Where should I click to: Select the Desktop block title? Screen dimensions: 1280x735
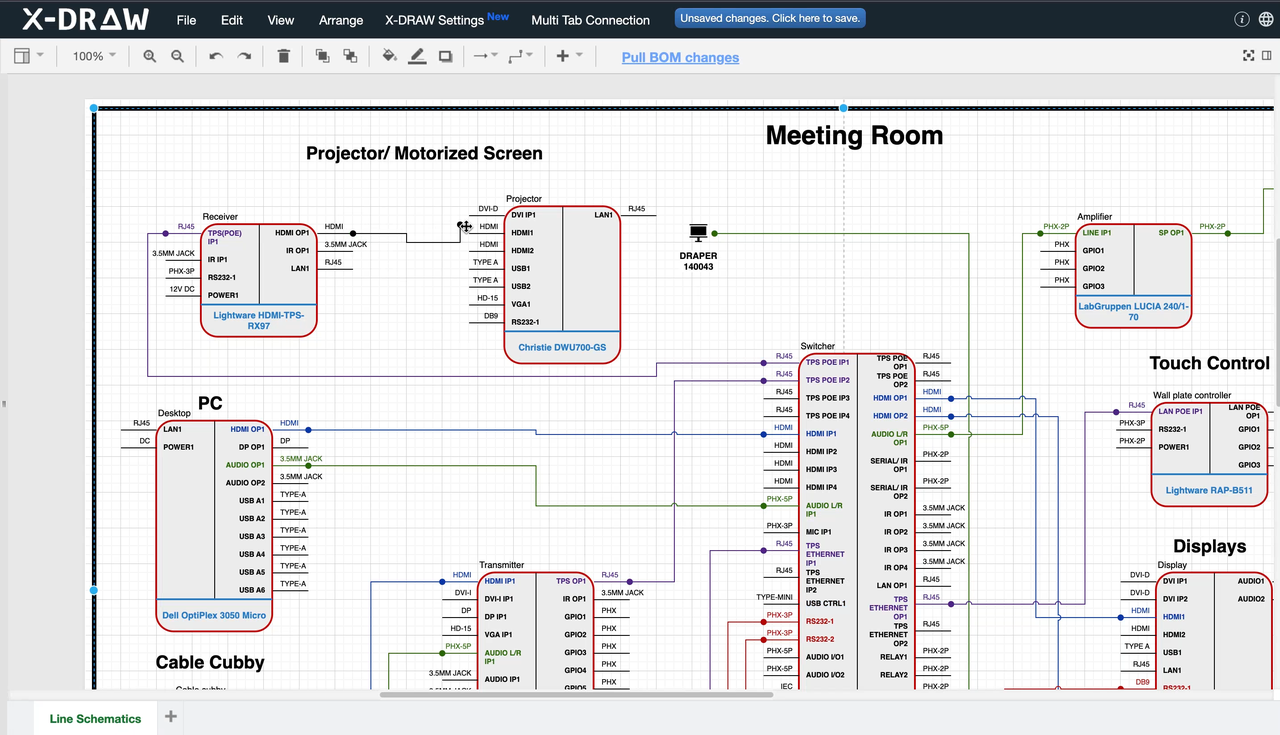[174, 413]
